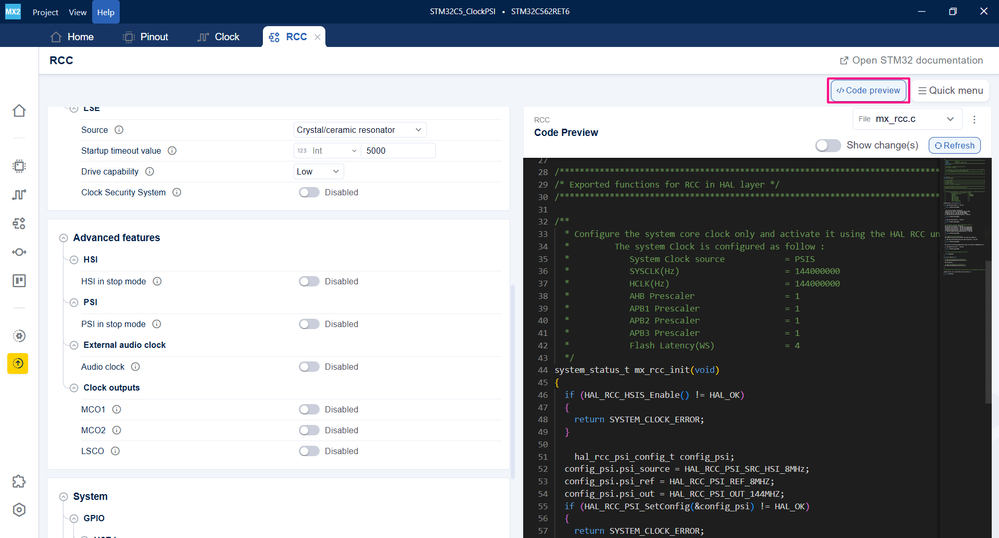The height and width of the screenshot is (538, 999).
Task: Open the LSE Source dropdown
Action: [359, 130]
